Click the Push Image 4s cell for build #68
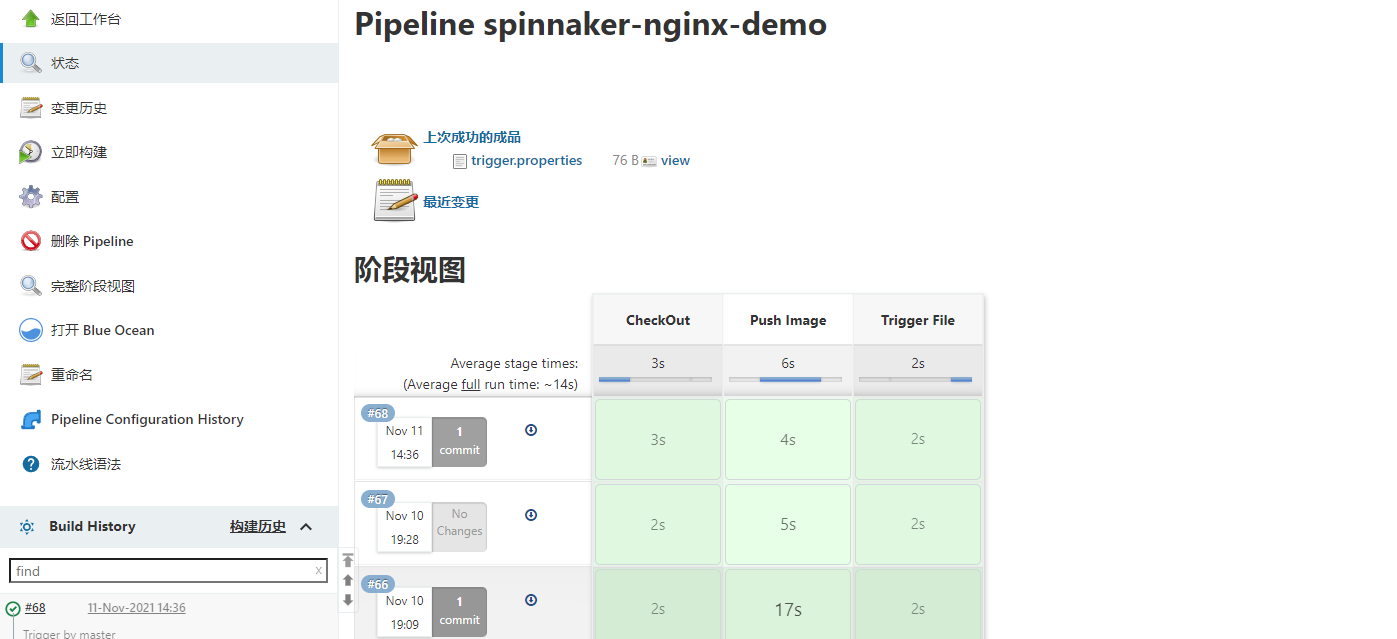 (788, 439)
